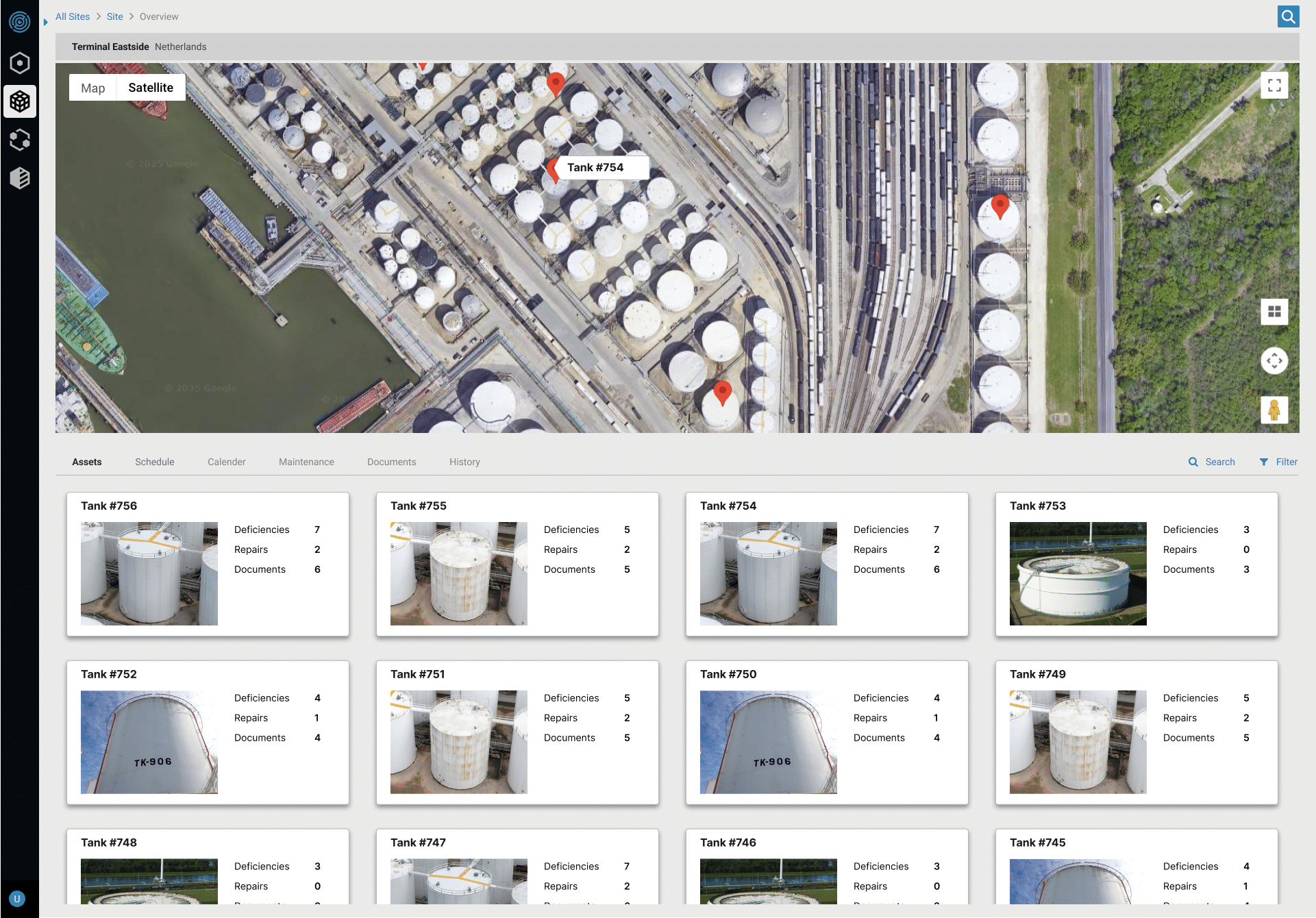Open the user avatar U icon
This screenshot has width=1316, height=918.
pos(17,899)
